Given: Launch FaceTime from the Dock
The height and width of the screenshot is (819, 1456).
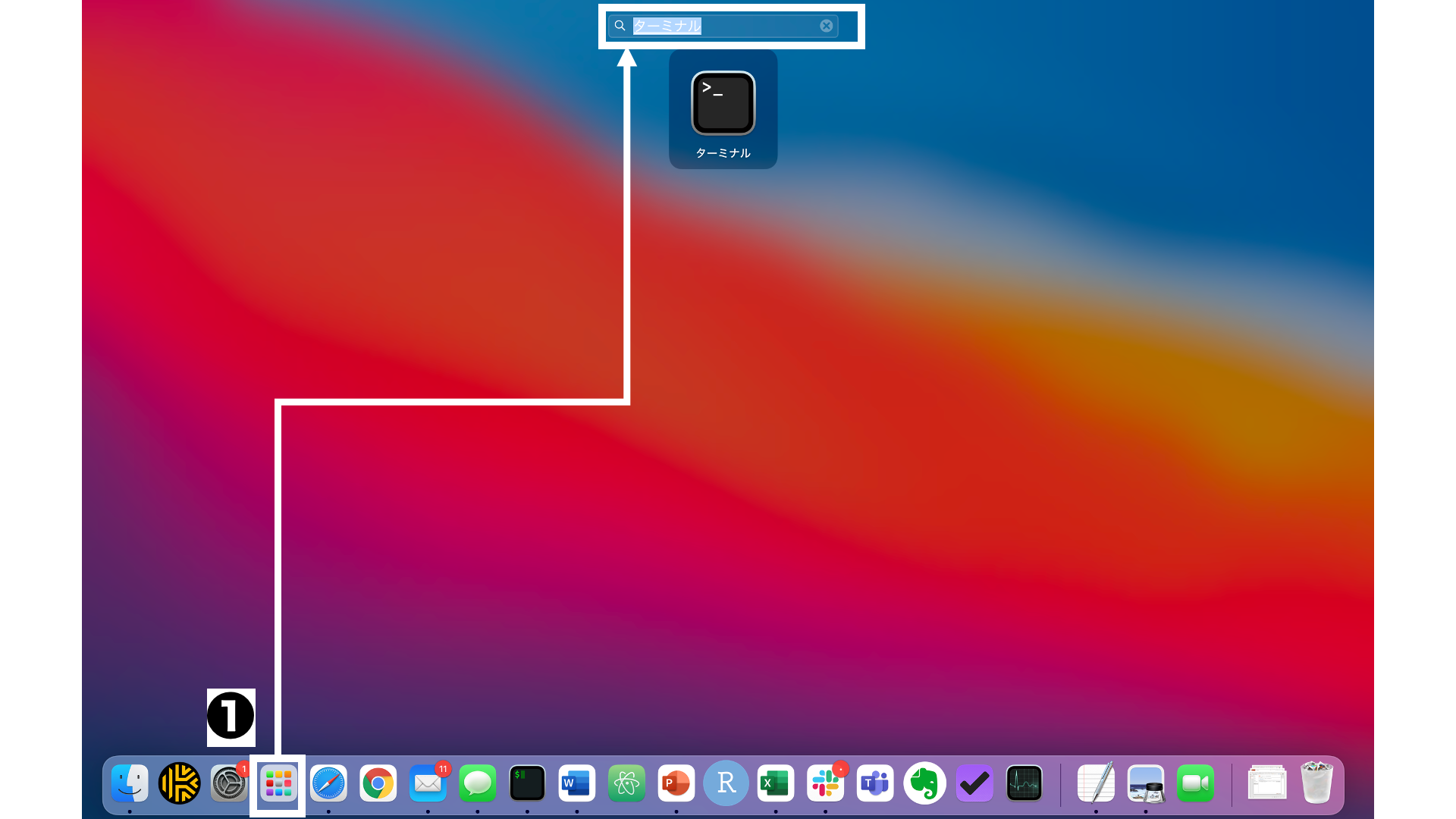Looking at the screenshot, I should (1195, 783).
